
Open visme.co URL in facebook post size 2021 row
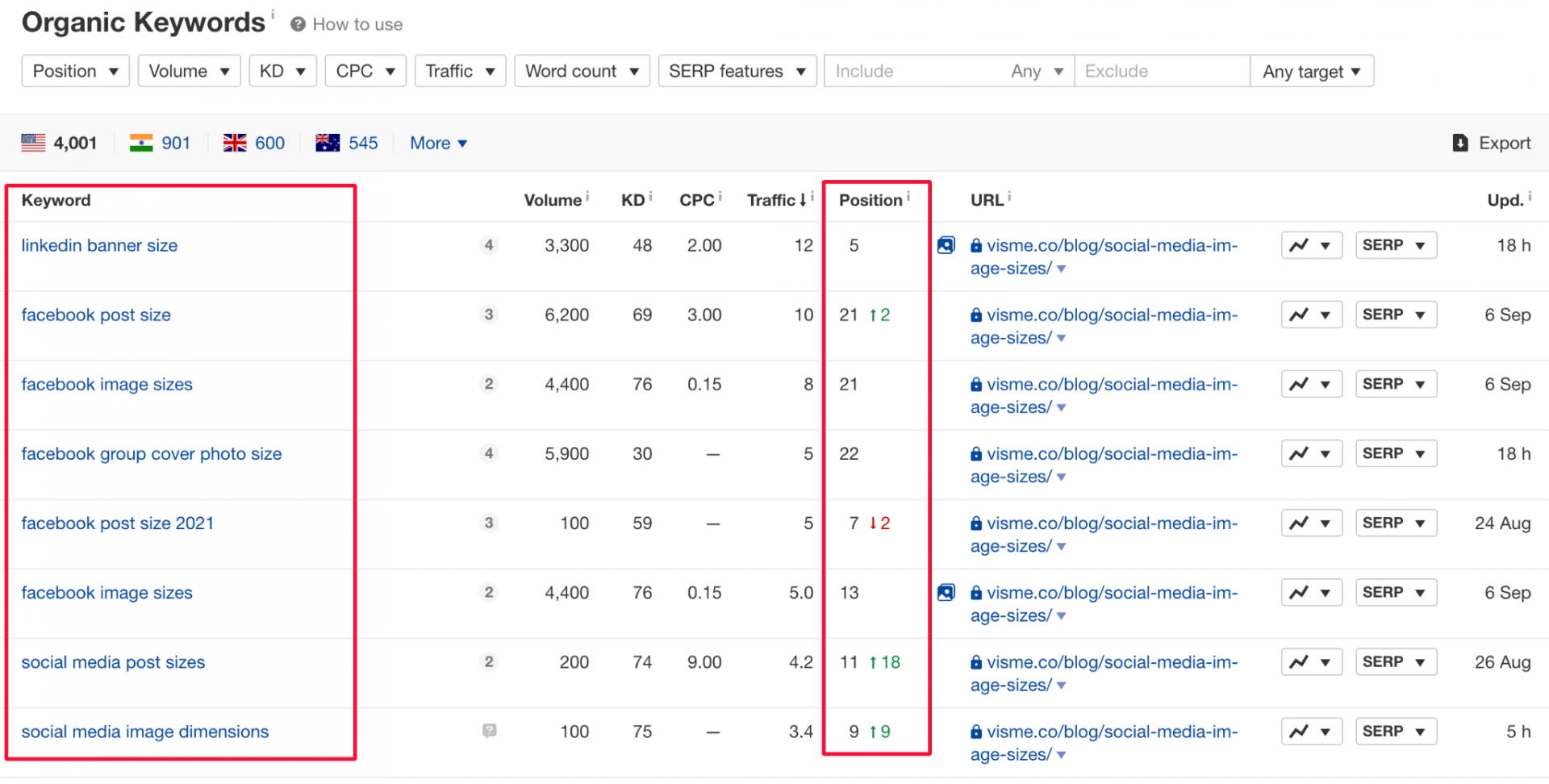click(1104, 534)
